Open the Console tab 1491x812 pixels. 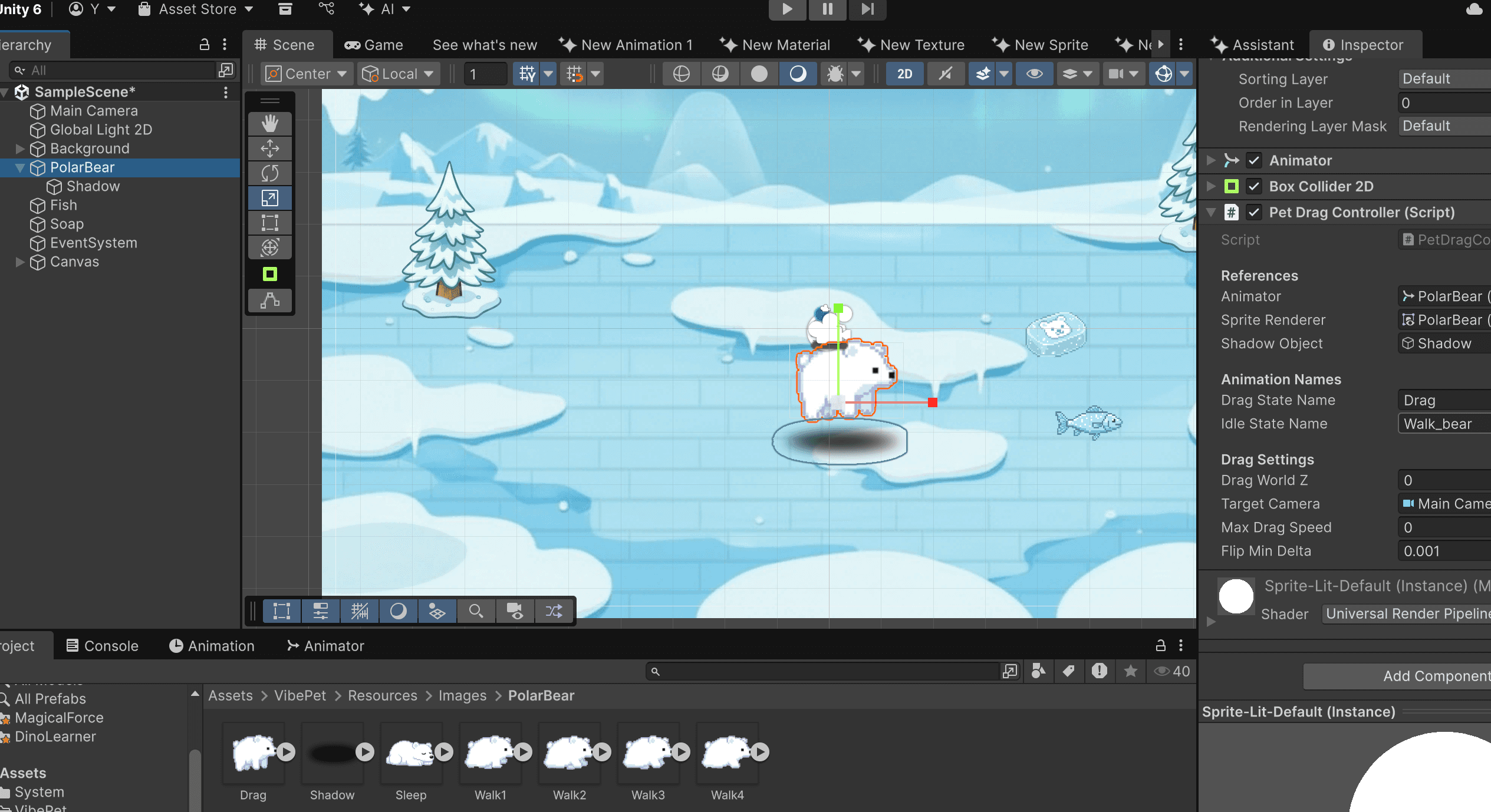pyautogui.click(x=102, y=646)
